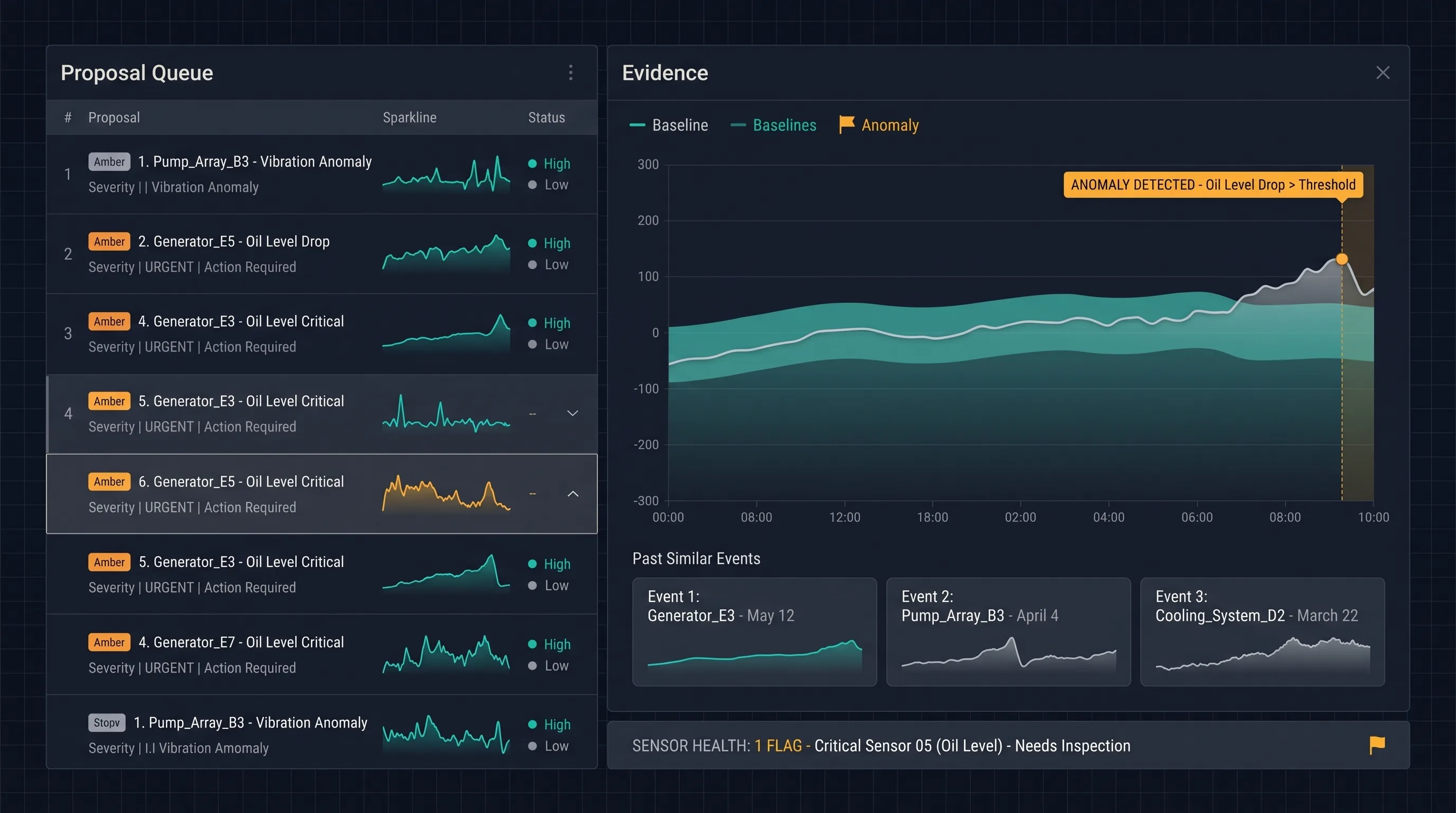Viewport: 1456px width, 813px height.
Task: Click the 18:00 time axis label
Action: [933, 517]
